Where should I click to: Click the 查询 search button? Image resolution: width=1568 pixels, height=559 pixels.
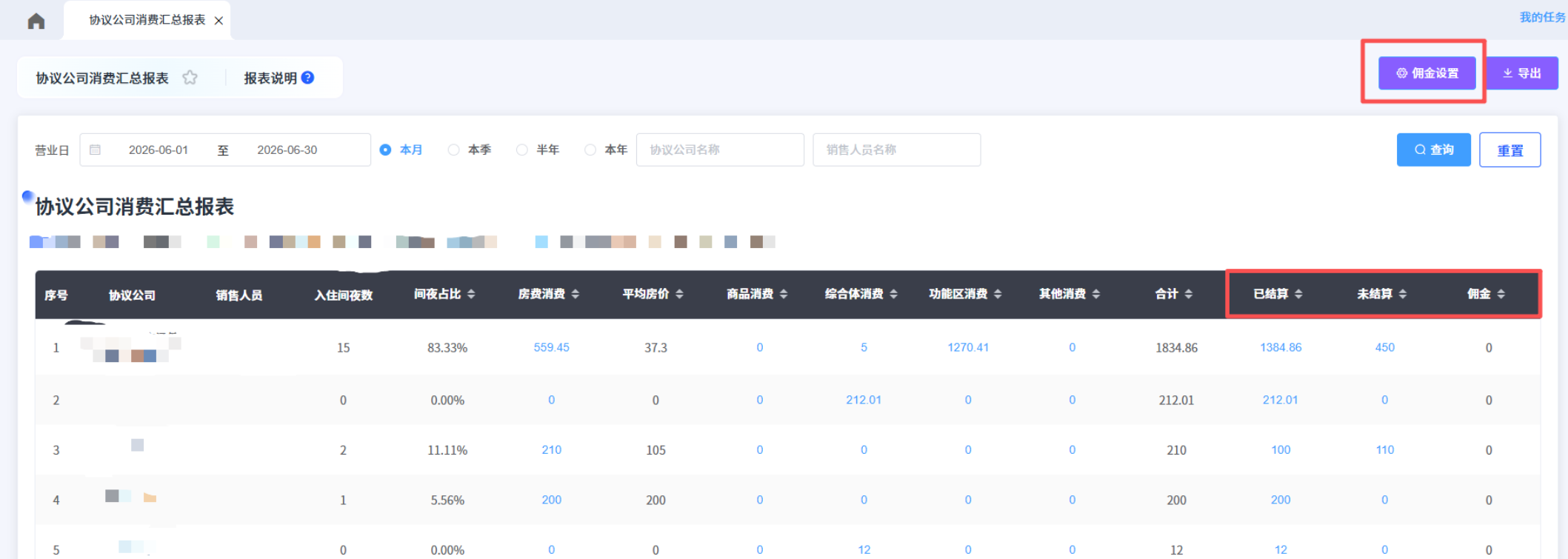click(1434, 150)
